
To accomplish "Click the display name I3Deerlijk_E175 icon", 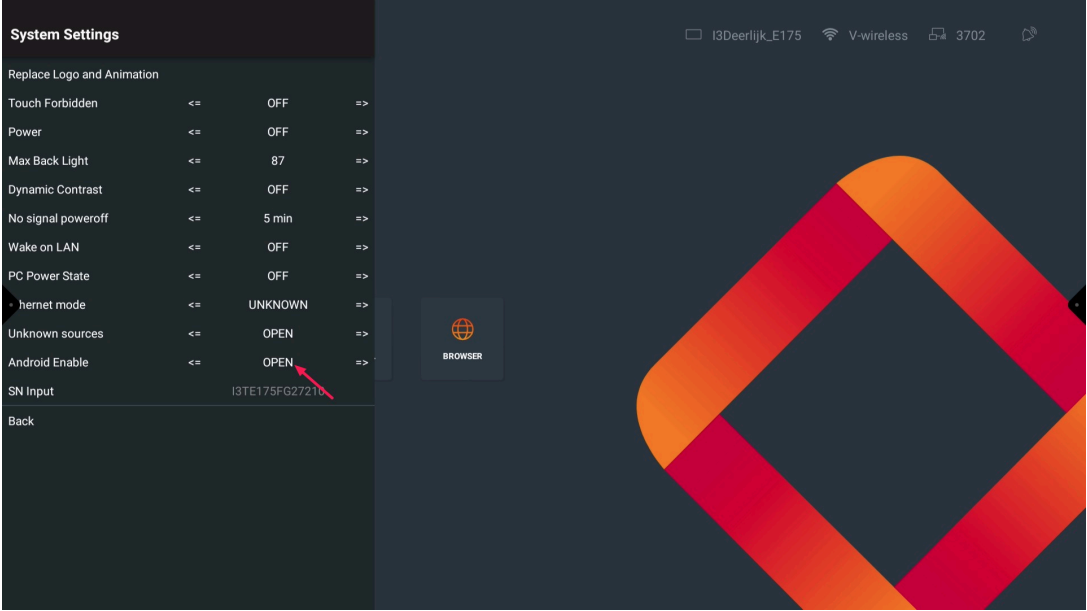I will (694, 35).
